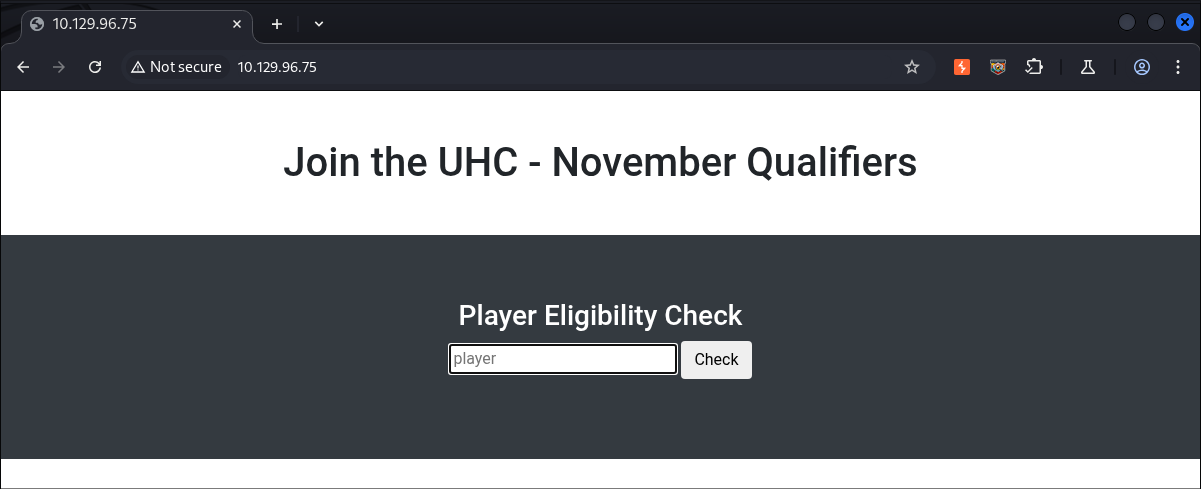Click the Player Eligibility Check heading
Image resolution: width=1201 pixels, height=489 pixels.
click(600, 316)
